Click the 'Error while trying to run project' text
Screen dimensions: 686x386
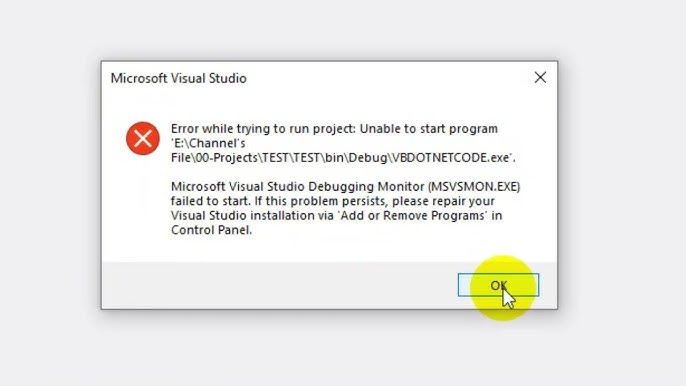(263, 129)
